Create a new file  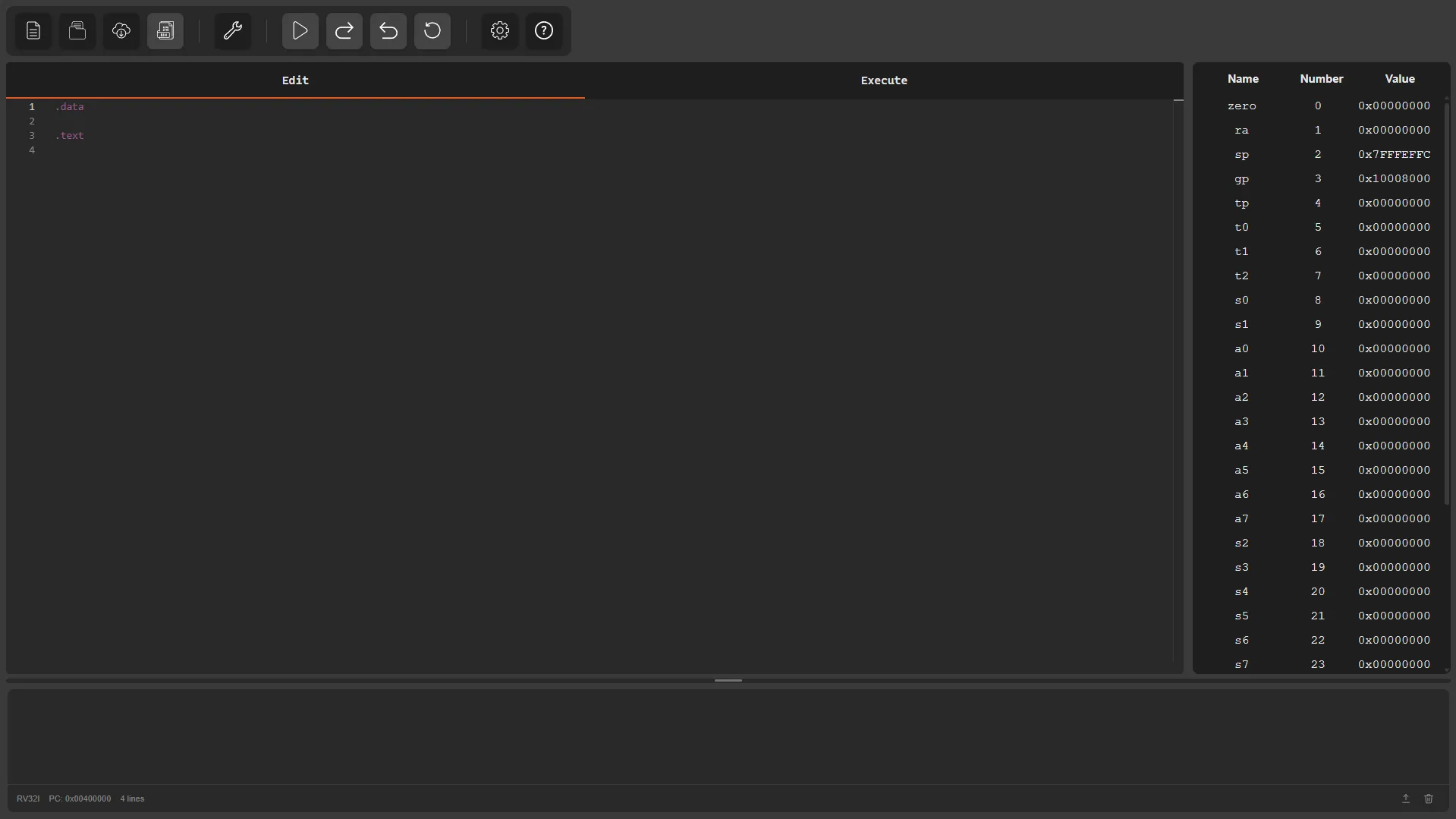[x=33, y=31]
